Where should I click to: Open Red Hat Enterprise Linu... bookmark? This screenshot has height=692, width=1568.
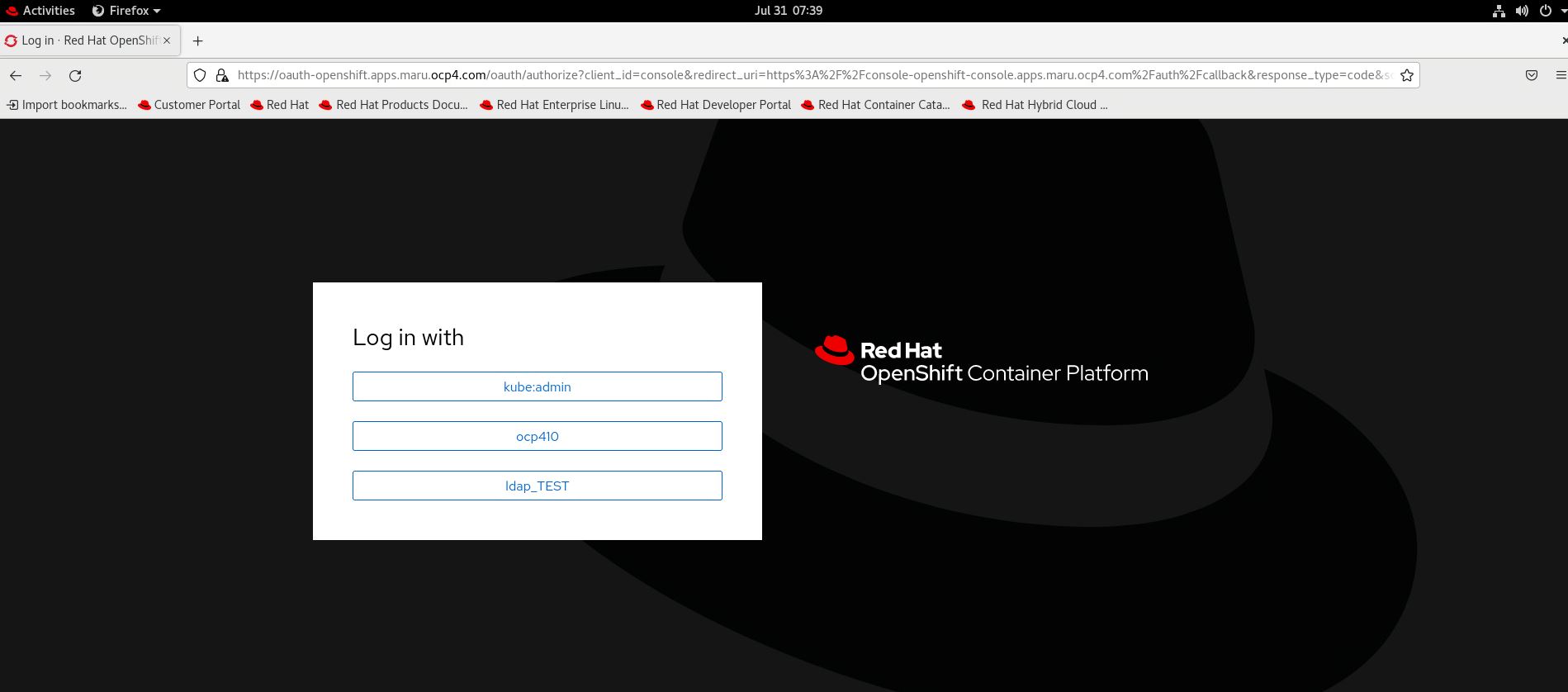click(554, 105)
